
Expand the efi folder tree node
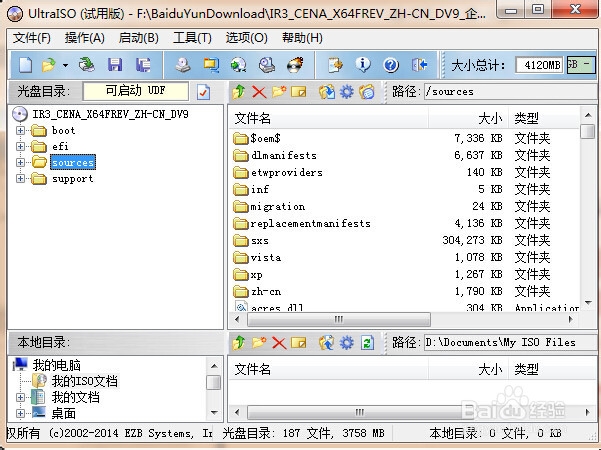[20, 146]
